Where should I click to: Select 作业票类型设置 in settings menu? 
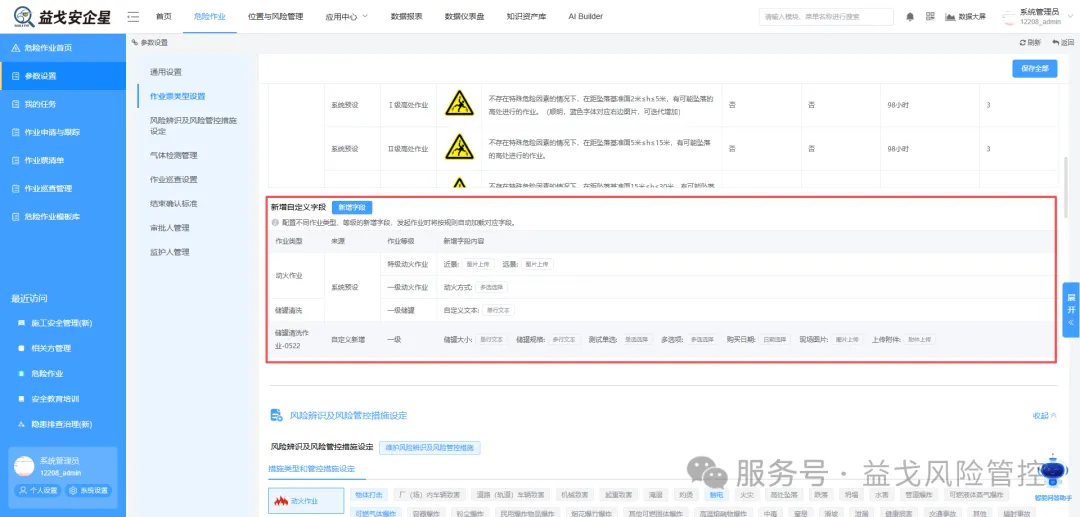click(178, 96)
